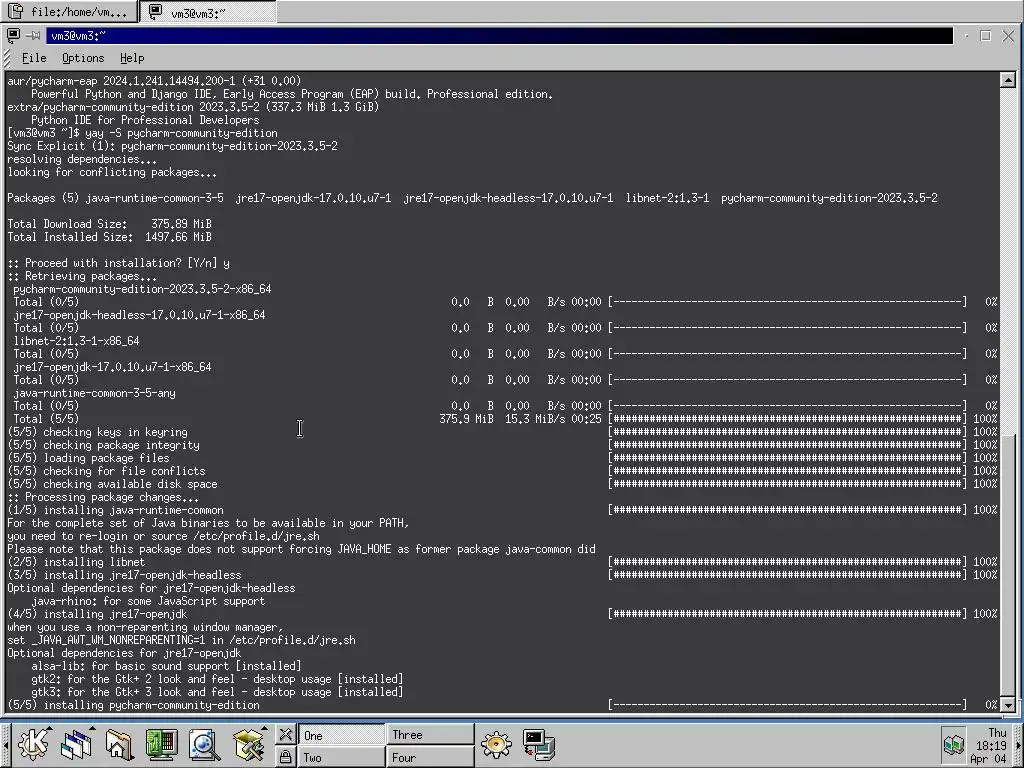Viewport: 1024px width, 768px height.
Task: Click the terminal scrollbar up arrow
Action: coord(1008,80)
